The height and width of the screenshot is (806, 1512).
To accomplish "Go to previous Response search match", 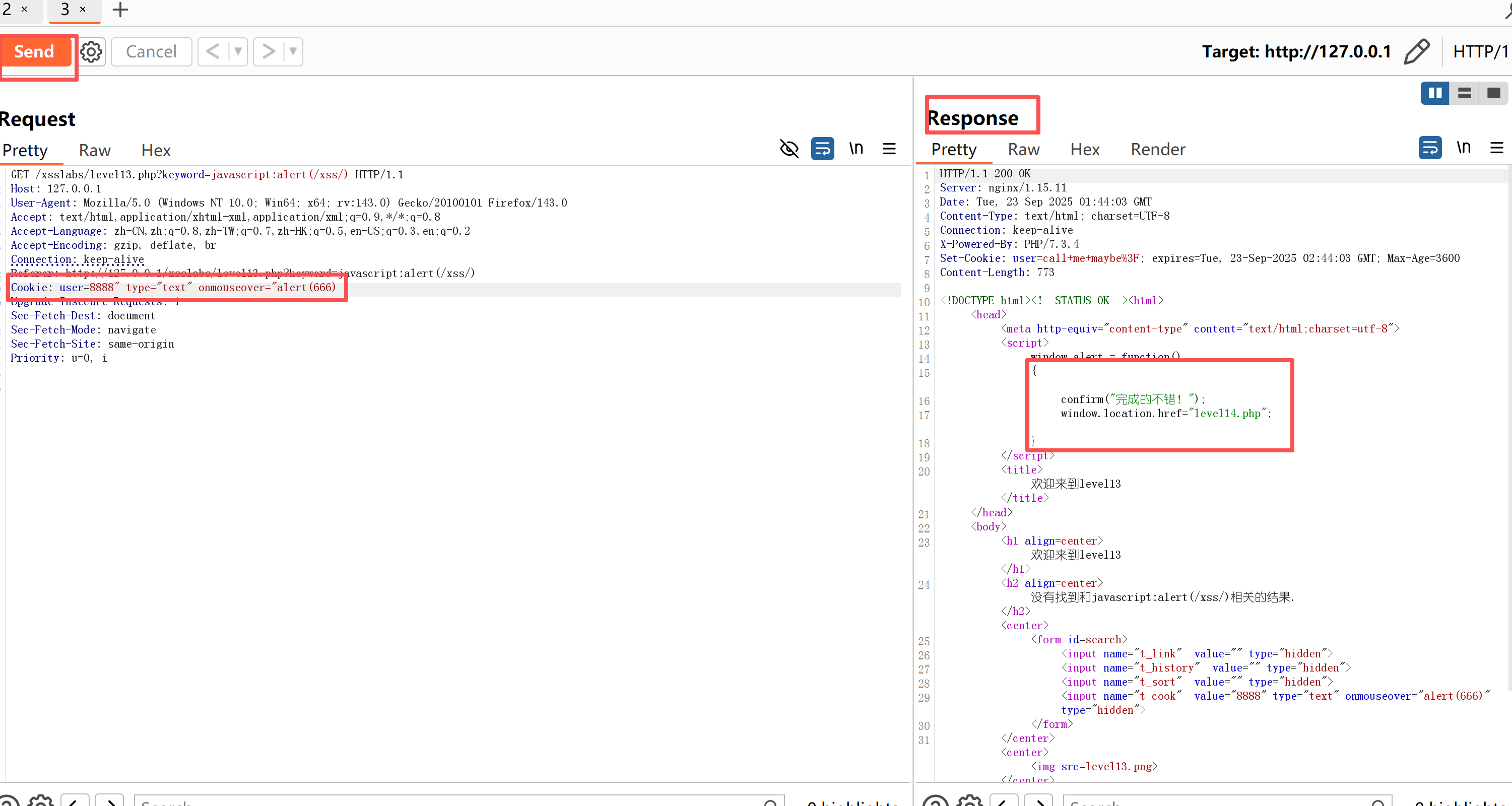I will point(1003,801).
